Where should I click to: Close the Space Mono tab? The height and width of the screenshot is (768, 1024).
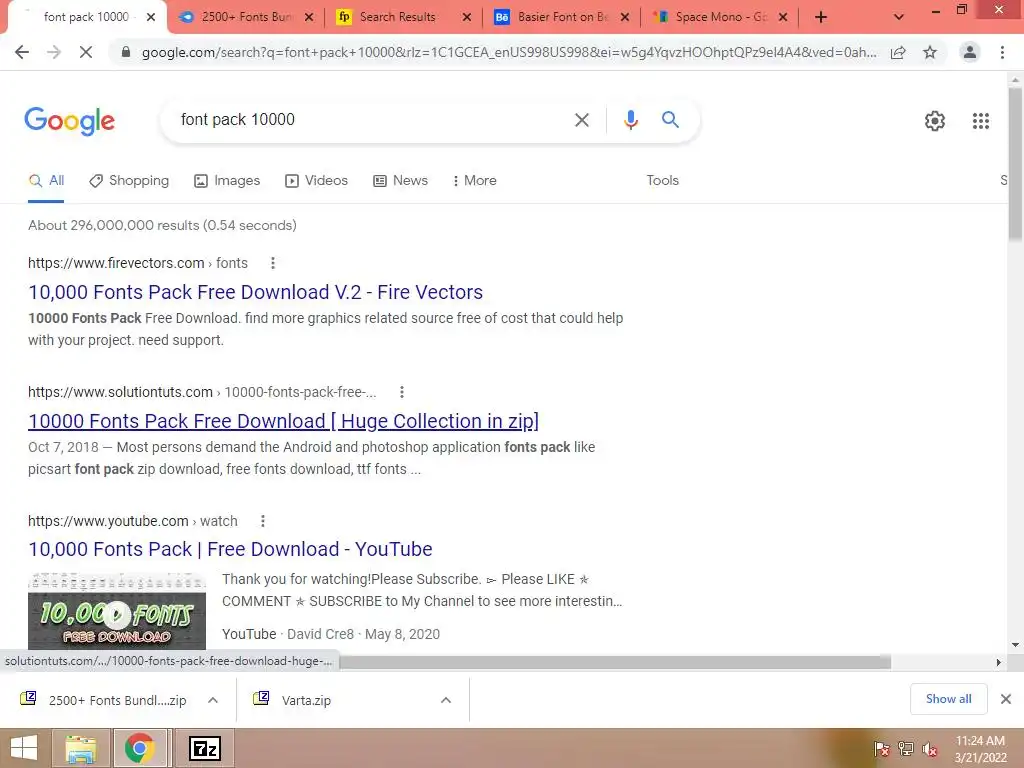[x=783, y=18]
